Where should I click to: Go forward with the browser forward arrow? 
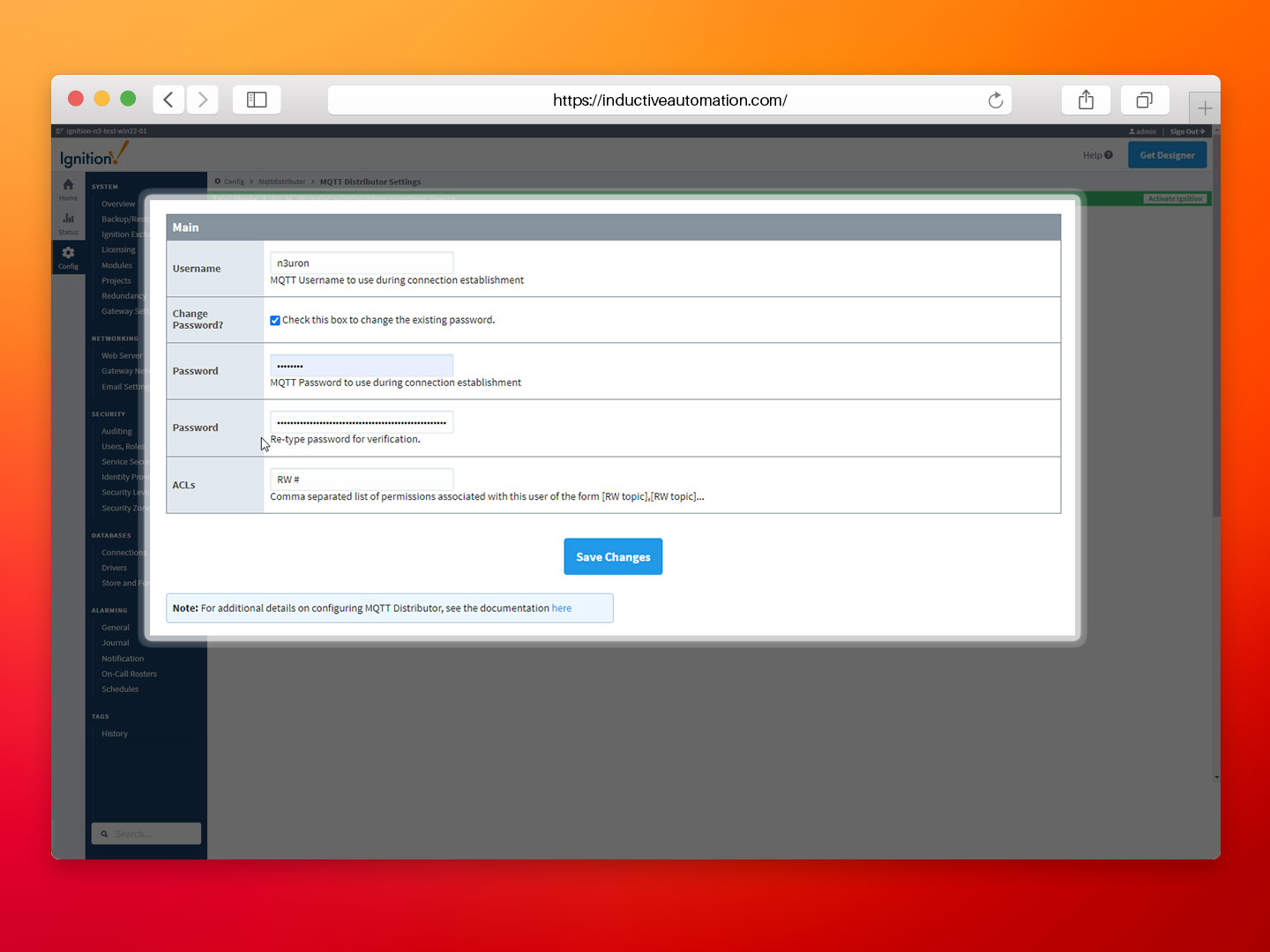click(x=202, y=100)
